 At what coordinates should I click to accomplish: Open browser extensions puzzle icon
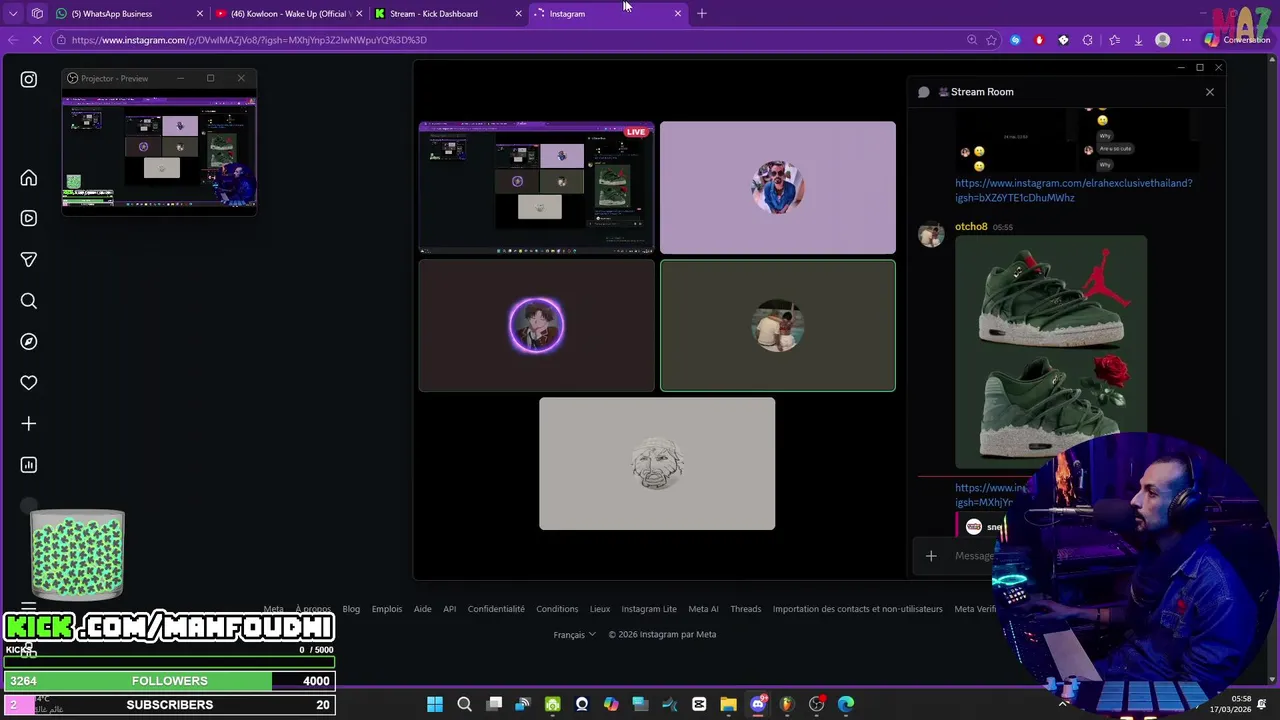point(1087,40)
